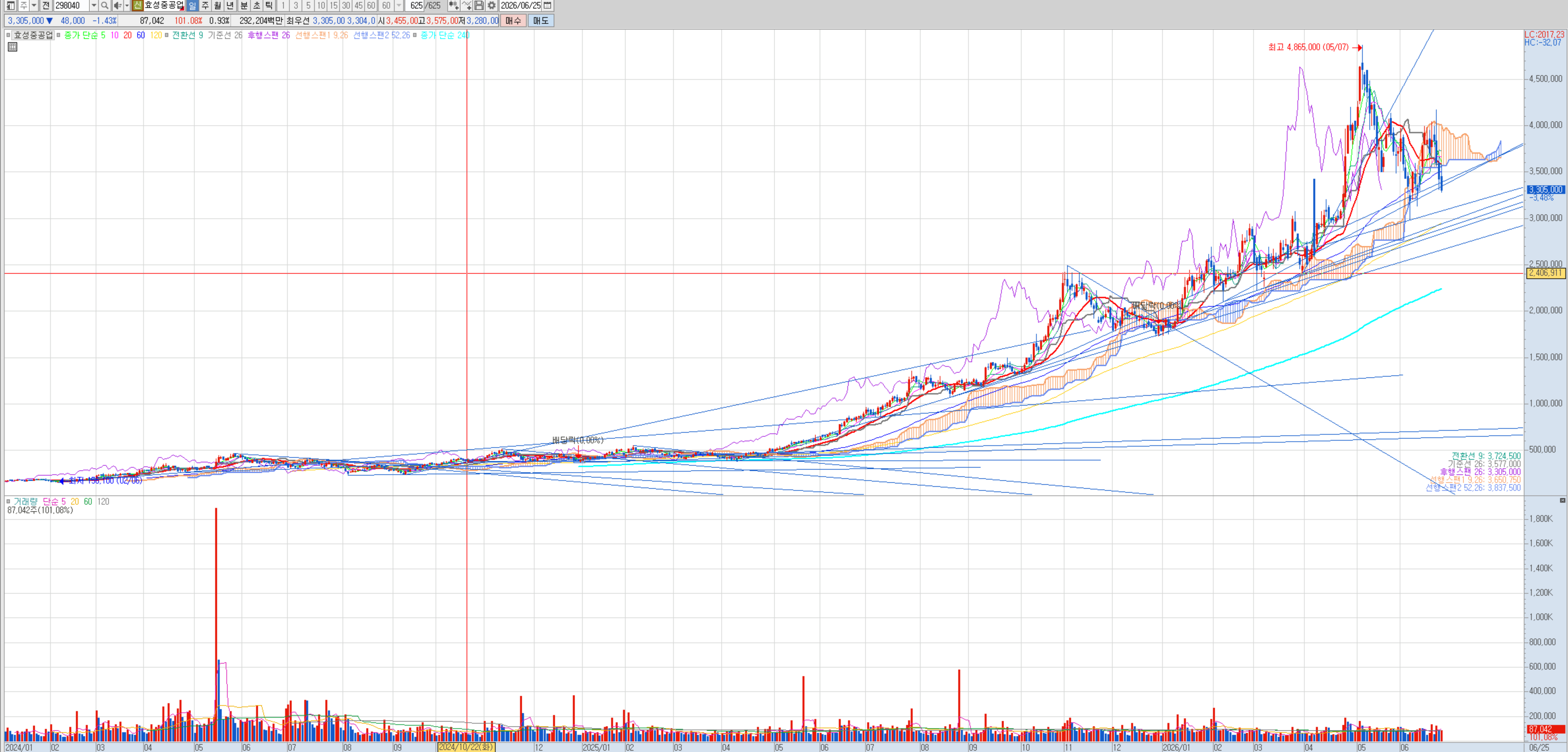1568x752 pixels.
Task: Toggle the 종가 단순 5 moving average marker
Action: pos(59,35)
